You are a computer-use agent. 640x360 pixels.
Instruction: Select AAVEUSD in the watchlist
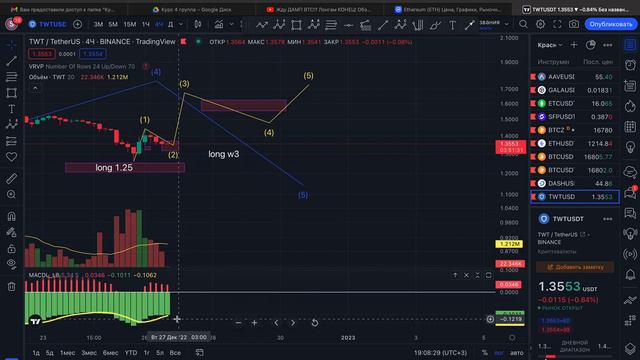pos(575,77)
